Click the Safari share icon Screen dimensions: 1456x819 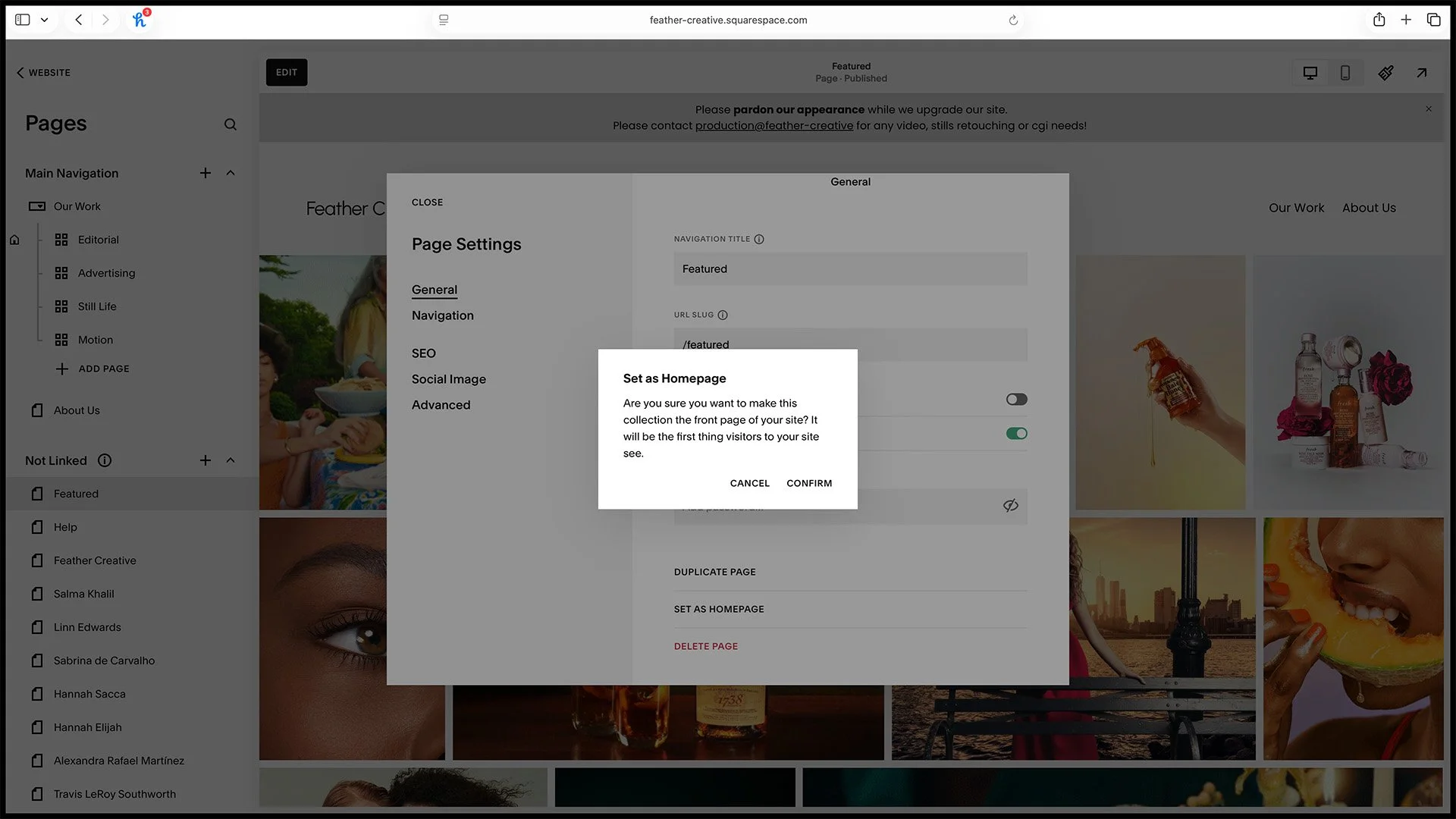pyautogui.click(x=1379, y=20)
